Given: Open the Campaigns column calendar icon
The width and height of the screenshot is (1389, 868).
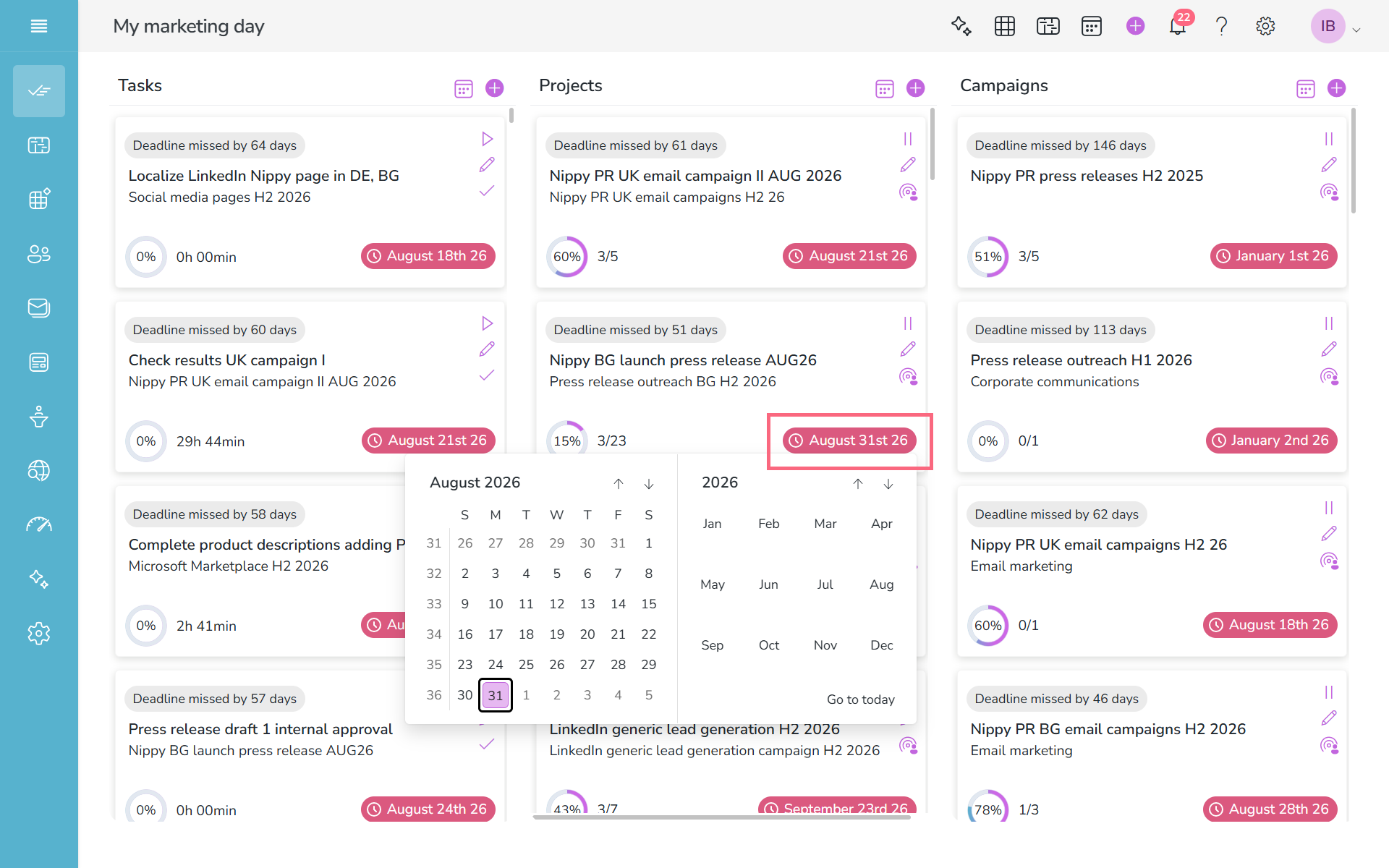Looking at the screenshot, I should [x=1306, y=88].
